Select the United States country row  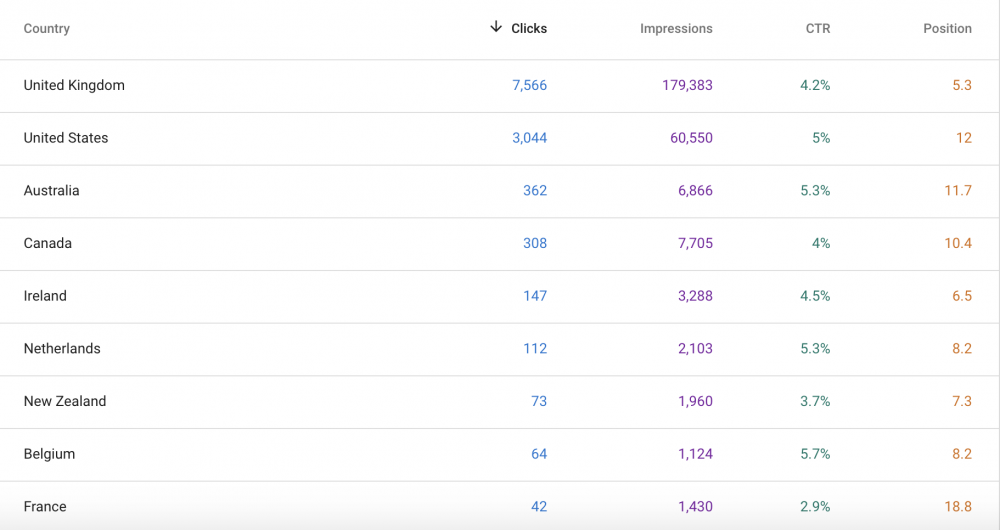(x=66, y=138)
